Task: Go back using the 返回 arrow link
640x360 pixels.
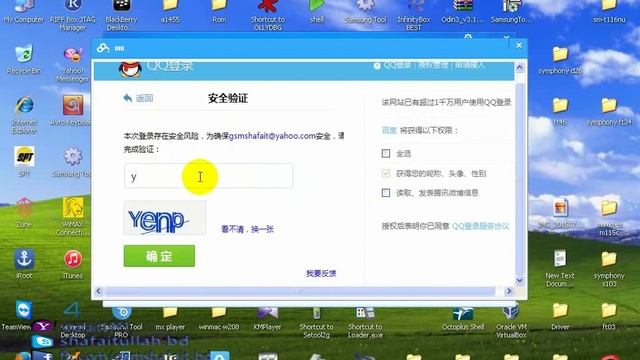Action: click(x=138, y=98)
